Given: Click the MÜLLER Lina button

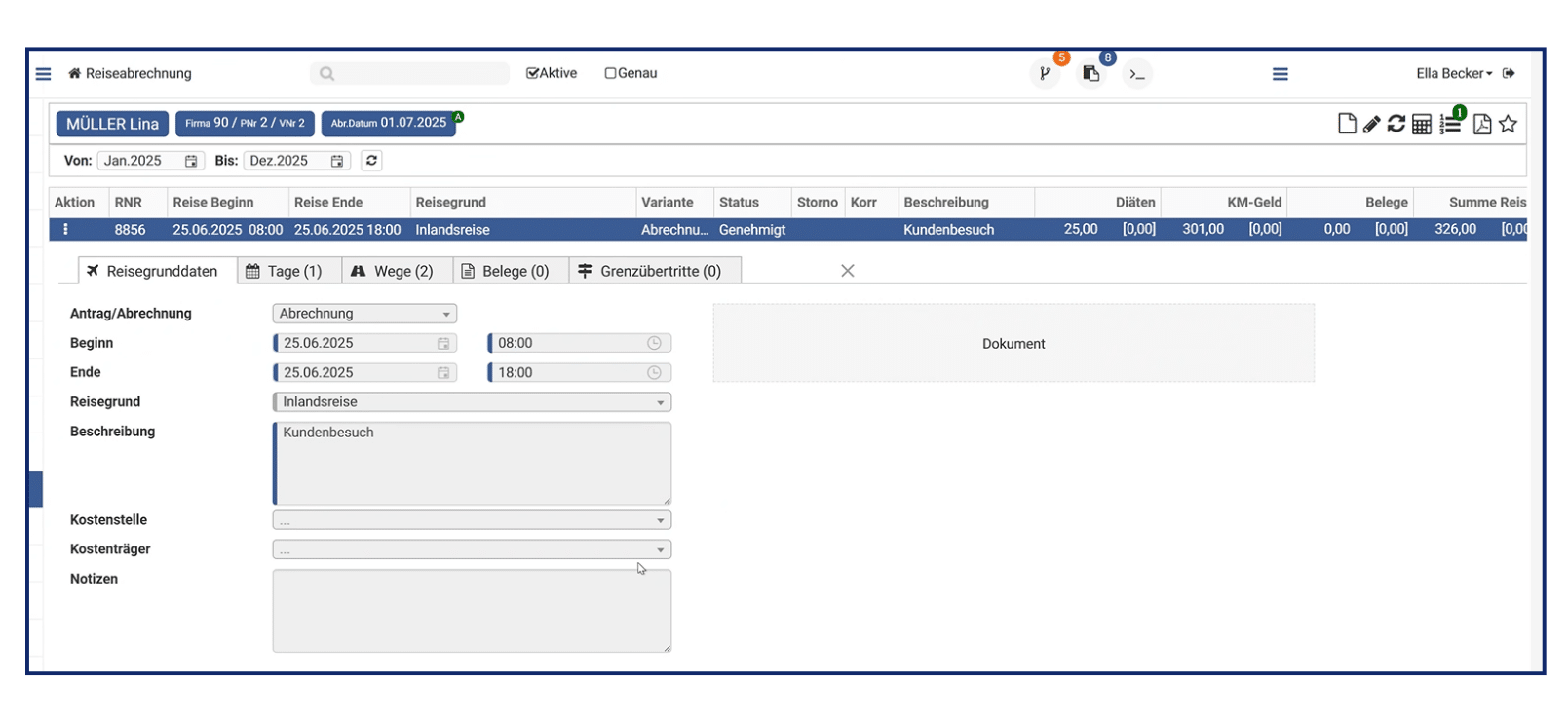Looking at the screenshot, I should tap(112, 124).
